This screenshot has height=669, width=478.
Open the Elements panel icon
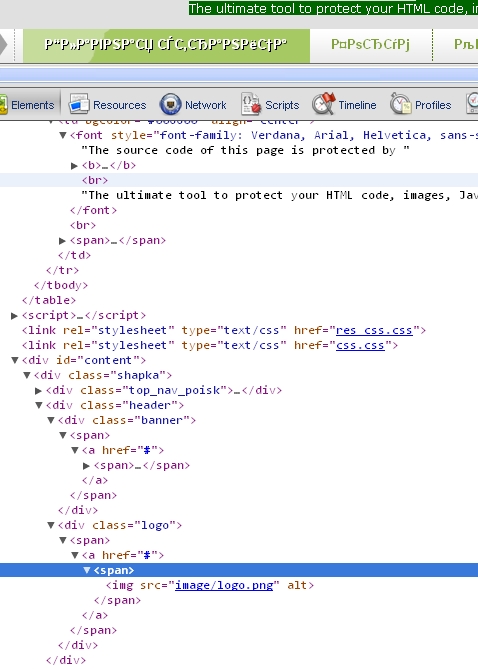[x=3, y=104]
